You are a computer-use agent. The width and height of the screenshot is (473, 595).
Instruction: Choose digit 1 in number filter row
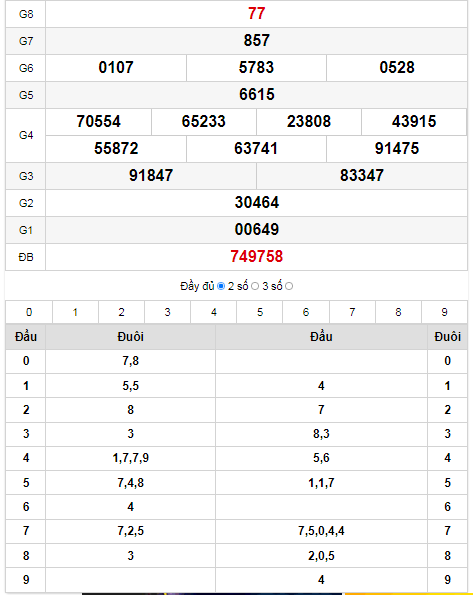[x=75, y=312]
